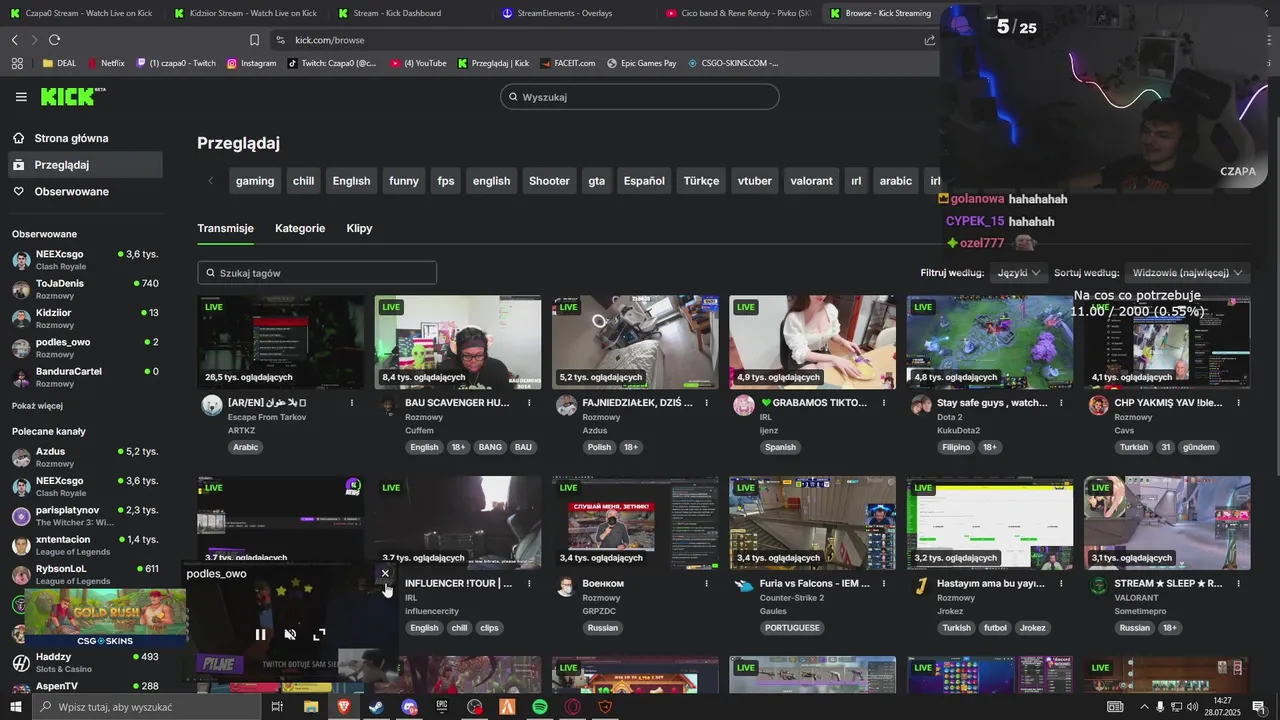Screen dimensions: 1280x720
Task: Open options for GRABAMOS TIKTO stream
Action: (883, 403)
